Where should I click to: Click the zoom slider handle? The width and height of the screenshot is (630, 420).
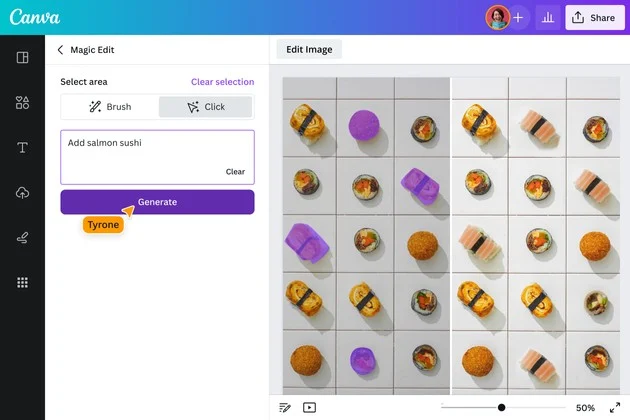pos(501,408)
